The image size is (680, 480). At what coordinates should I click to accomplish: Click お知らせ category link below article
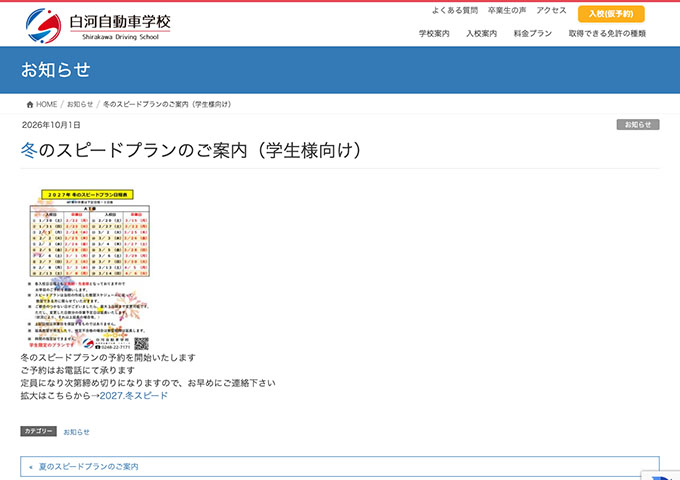coord(76,432)
